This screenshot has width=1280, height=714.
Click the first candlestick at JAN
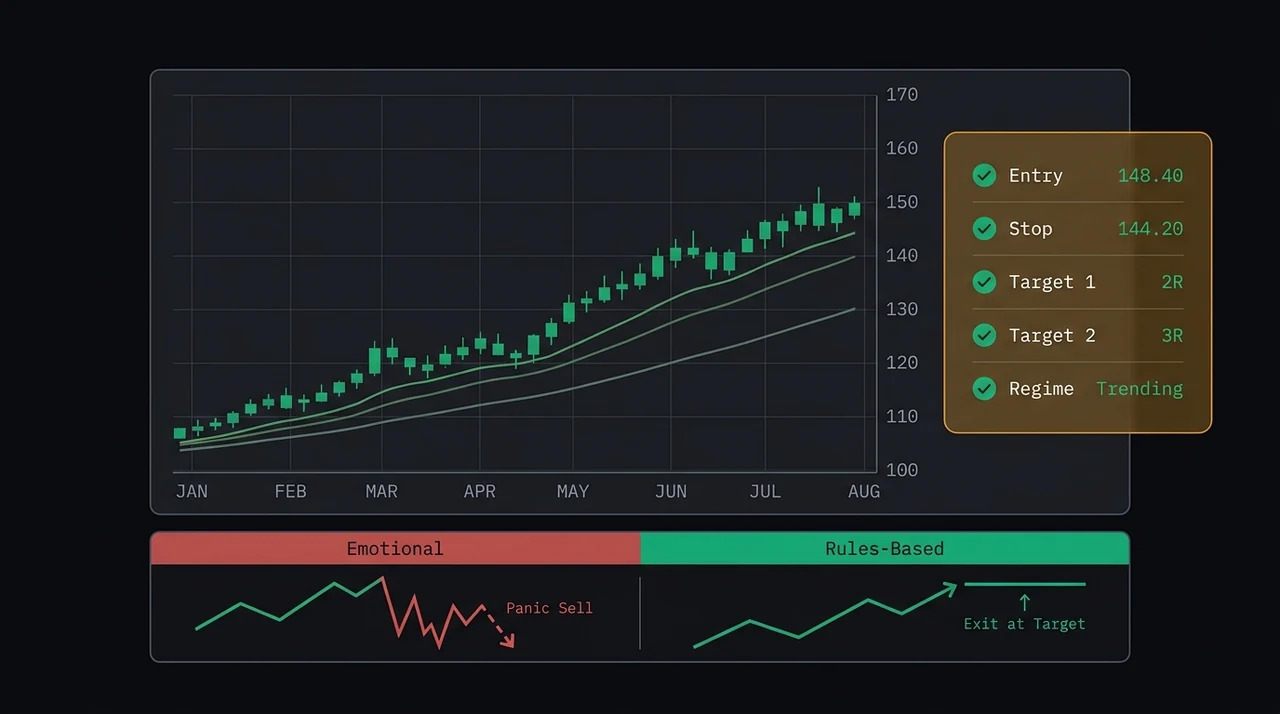click(x=180, y=433)
